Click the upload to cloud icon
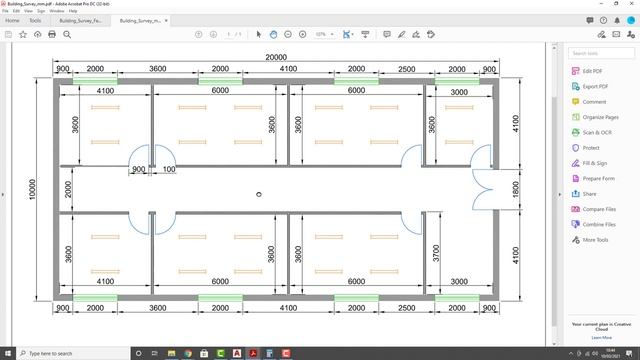 tap(38, 35)
